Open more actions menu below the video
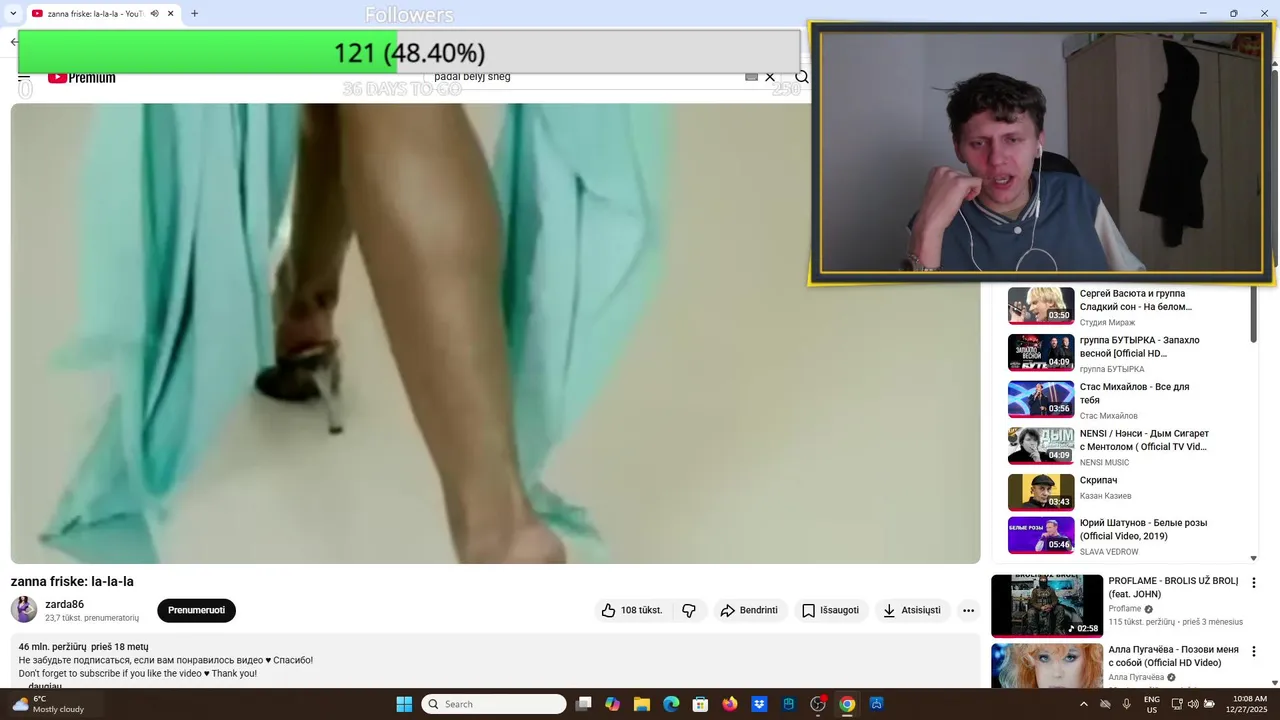Image resolution: width=1280 pixels, height=720 pixels. (x=968, y=610)
